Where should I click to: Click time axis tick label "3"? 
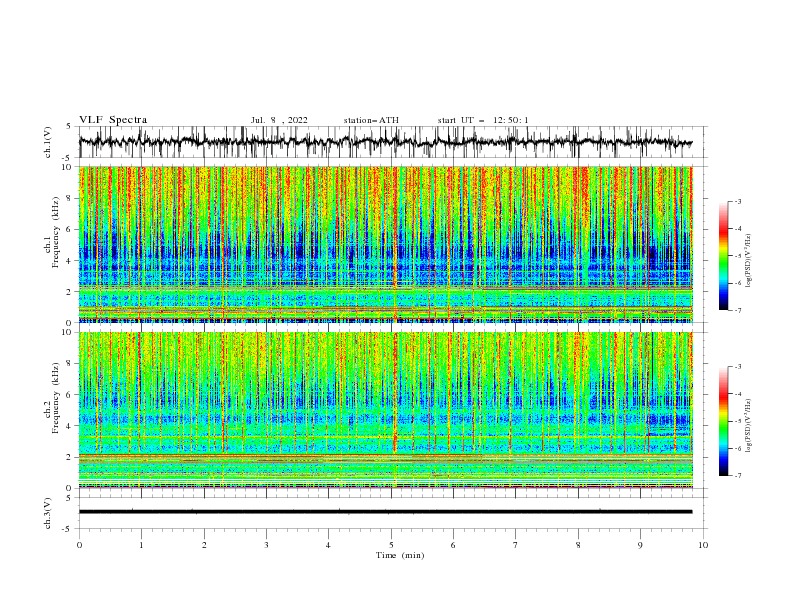pyautogui.click(x=266, y=545)
